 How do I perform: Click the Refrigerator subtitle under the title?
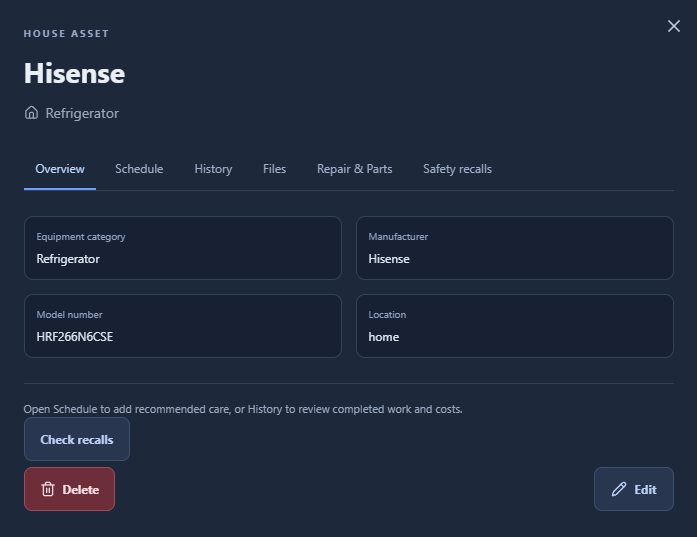[x=82, y=113]
